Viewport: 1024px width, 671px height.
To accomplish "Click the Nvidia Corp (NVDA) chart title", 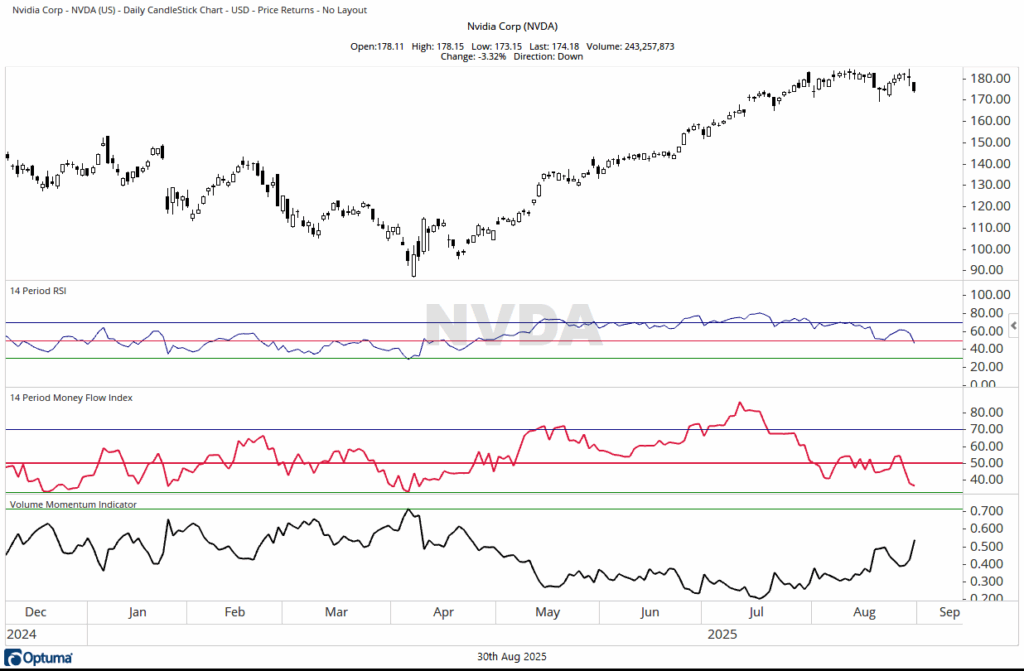I will pos(511,26).
